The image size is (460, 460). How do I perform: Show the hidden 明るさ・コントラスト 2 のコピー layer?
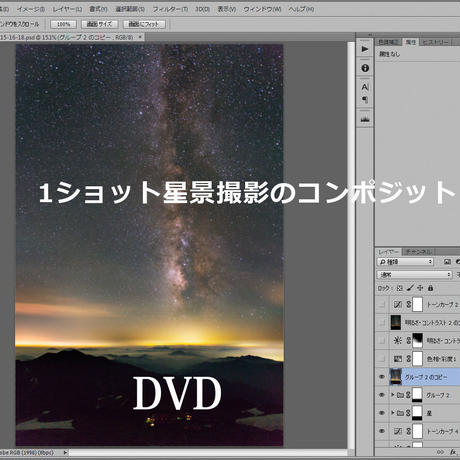382,322
